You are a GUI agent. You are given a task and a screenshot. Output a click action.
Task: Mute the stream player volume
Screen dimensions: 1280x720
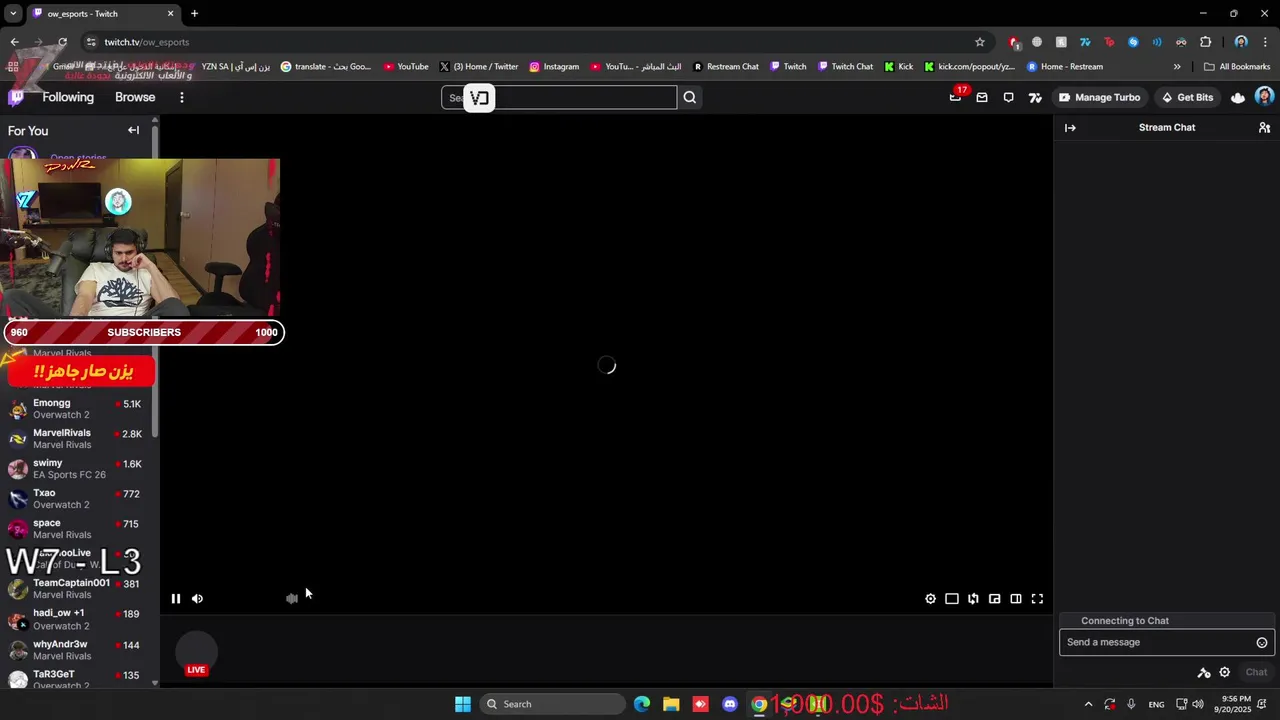(x=197, y=599)
